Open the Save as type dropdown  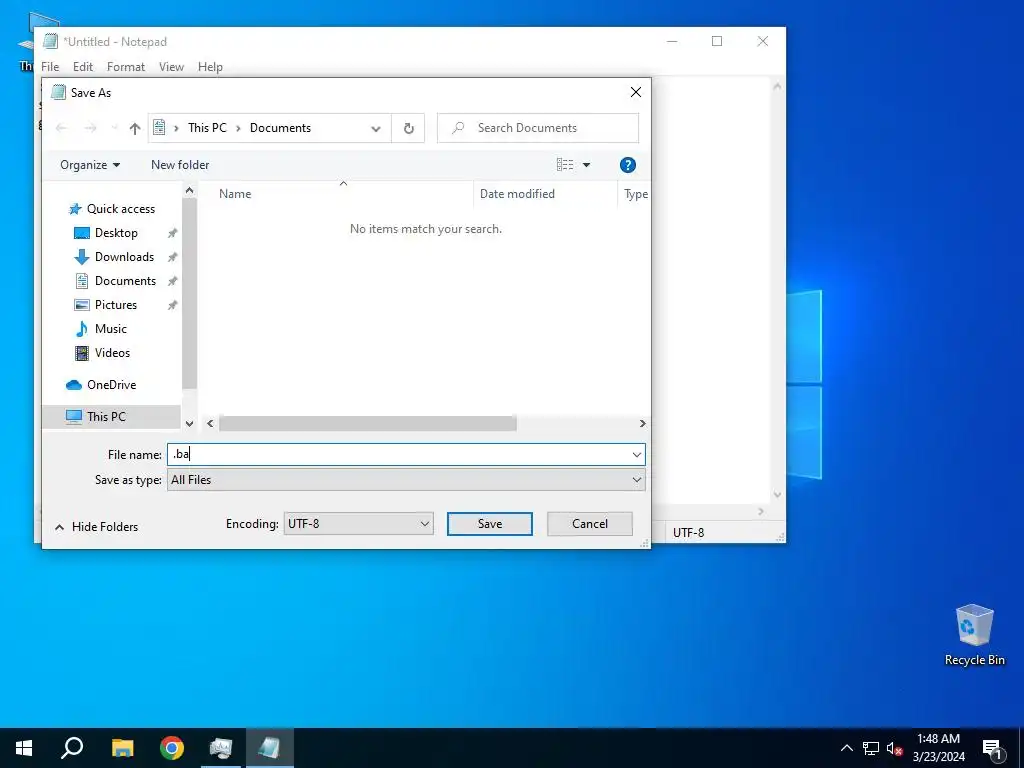point(406,480)
